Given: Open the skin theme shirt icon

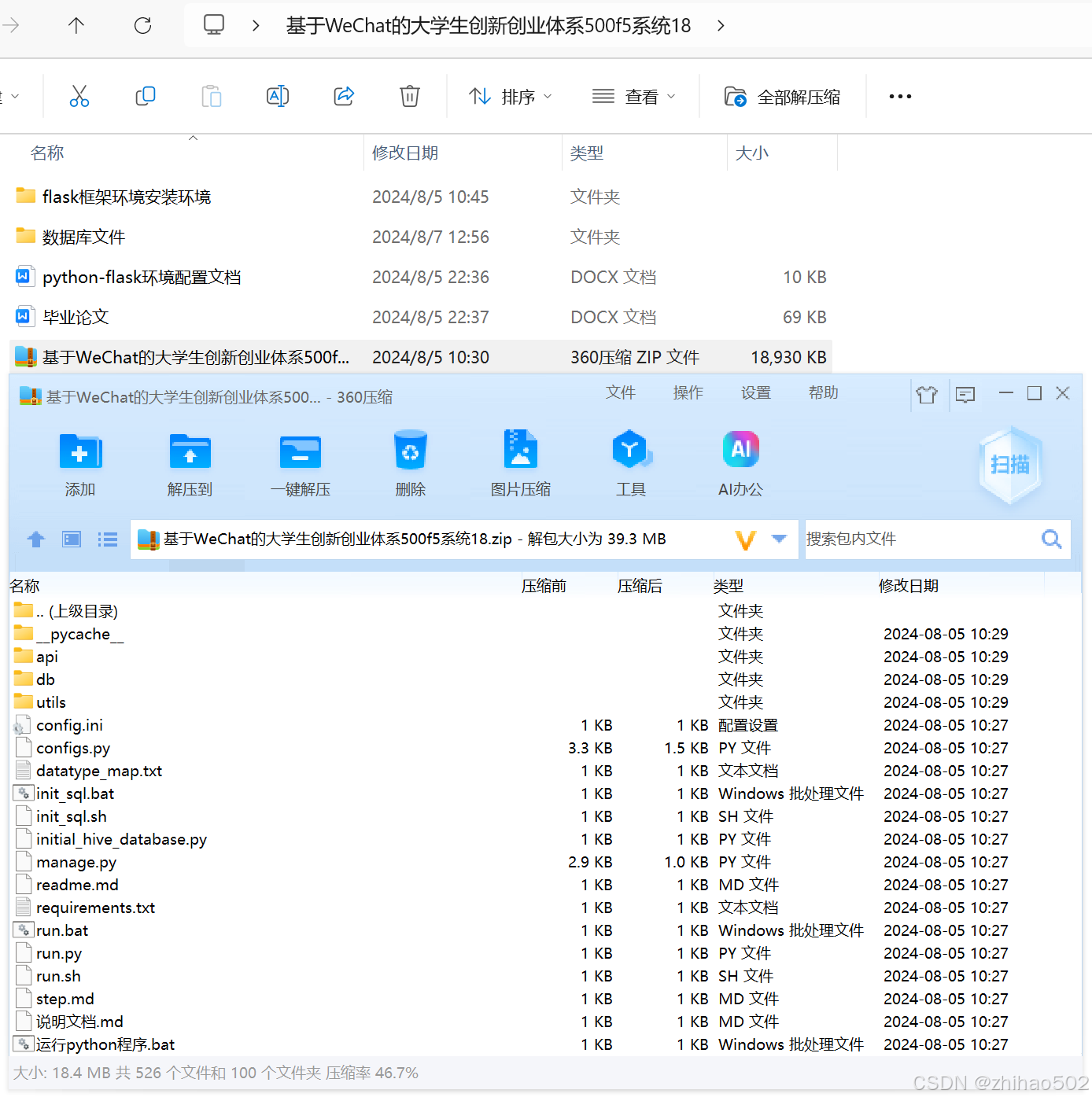Looking at the screenshot, I should (x=927, y=395).
